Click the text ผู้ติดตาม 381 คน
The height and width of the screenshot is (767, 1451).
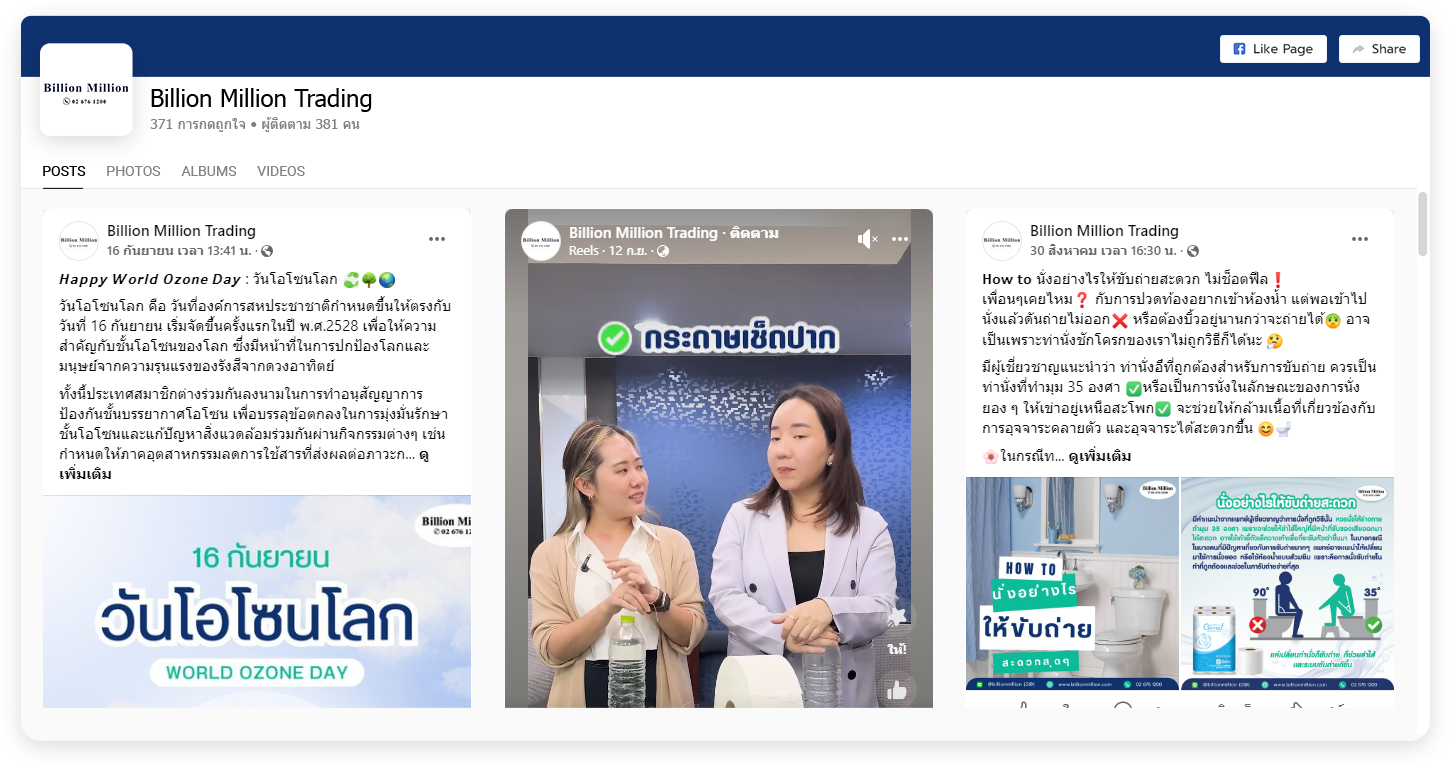310,125
